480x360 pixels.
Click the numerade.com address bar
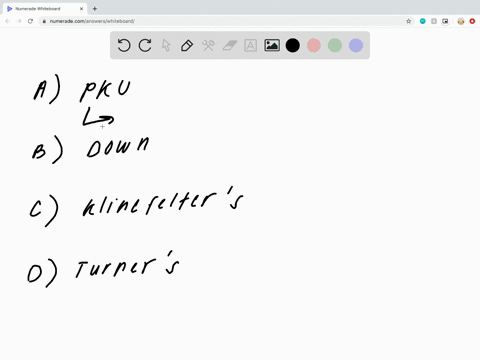tap(223, 21)
